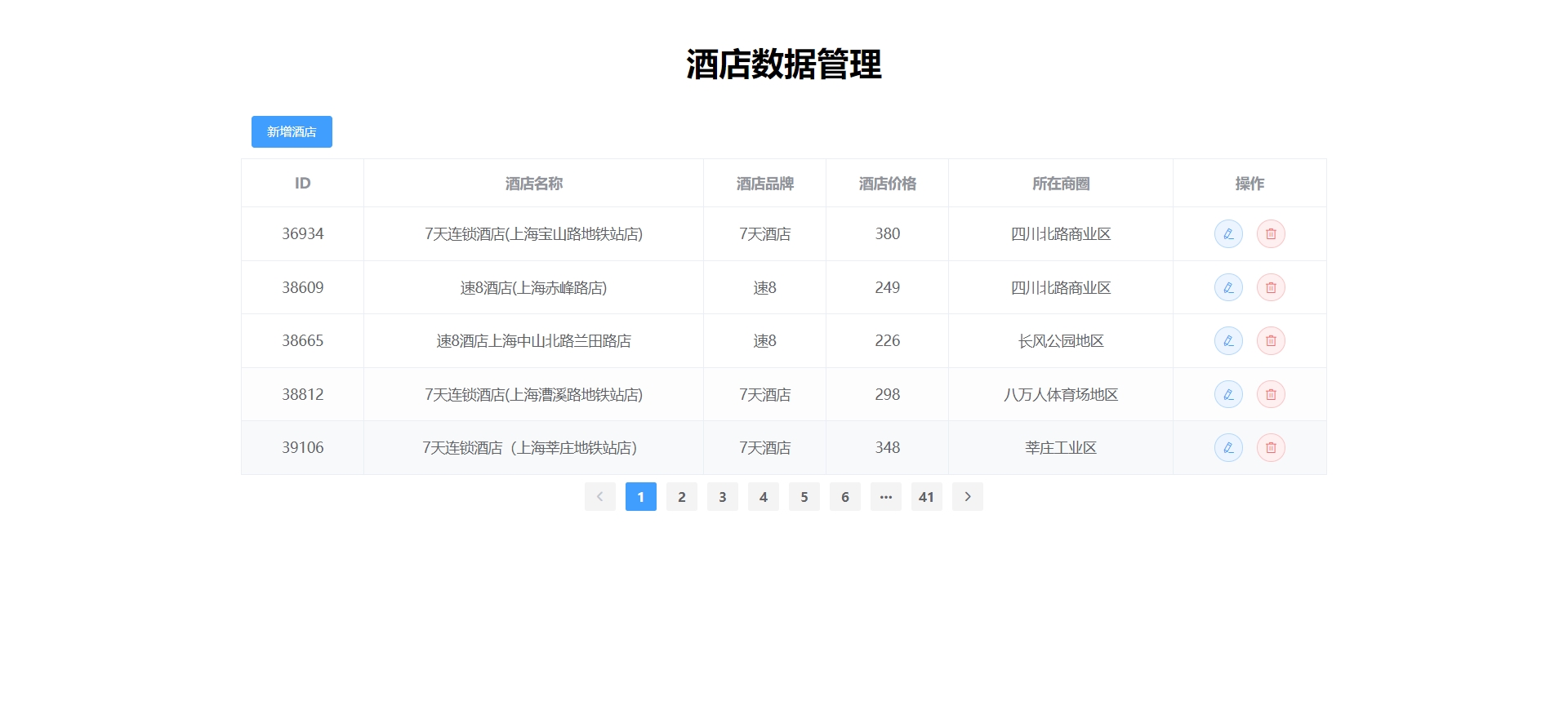Click price cell 348
This screenshot has width=1568, height=710.
pos(888,447)
